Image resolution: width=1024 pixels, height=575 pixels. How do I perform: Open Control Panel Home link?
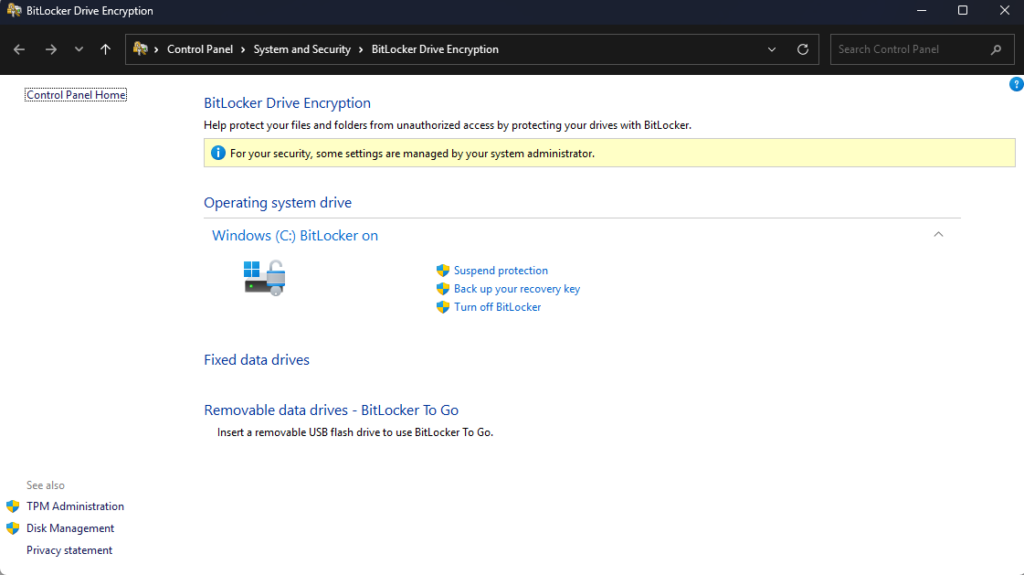tap(76, 95)
